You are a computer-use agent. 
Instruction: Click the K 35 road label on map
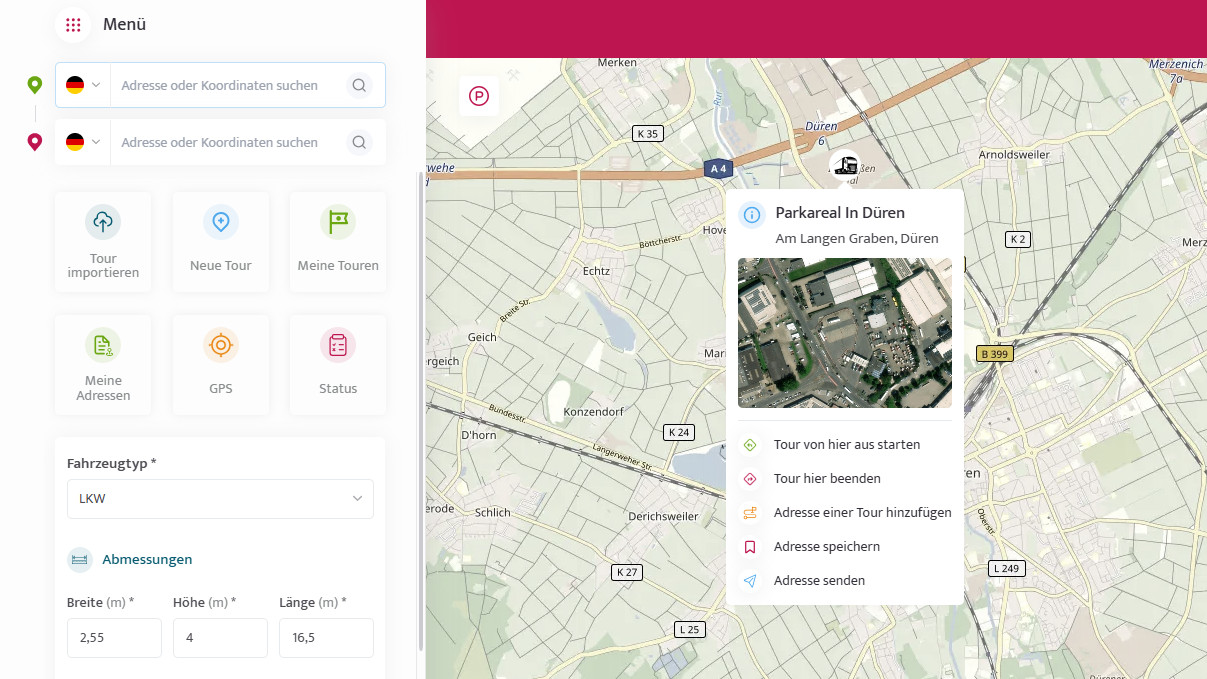coord(648,133)
